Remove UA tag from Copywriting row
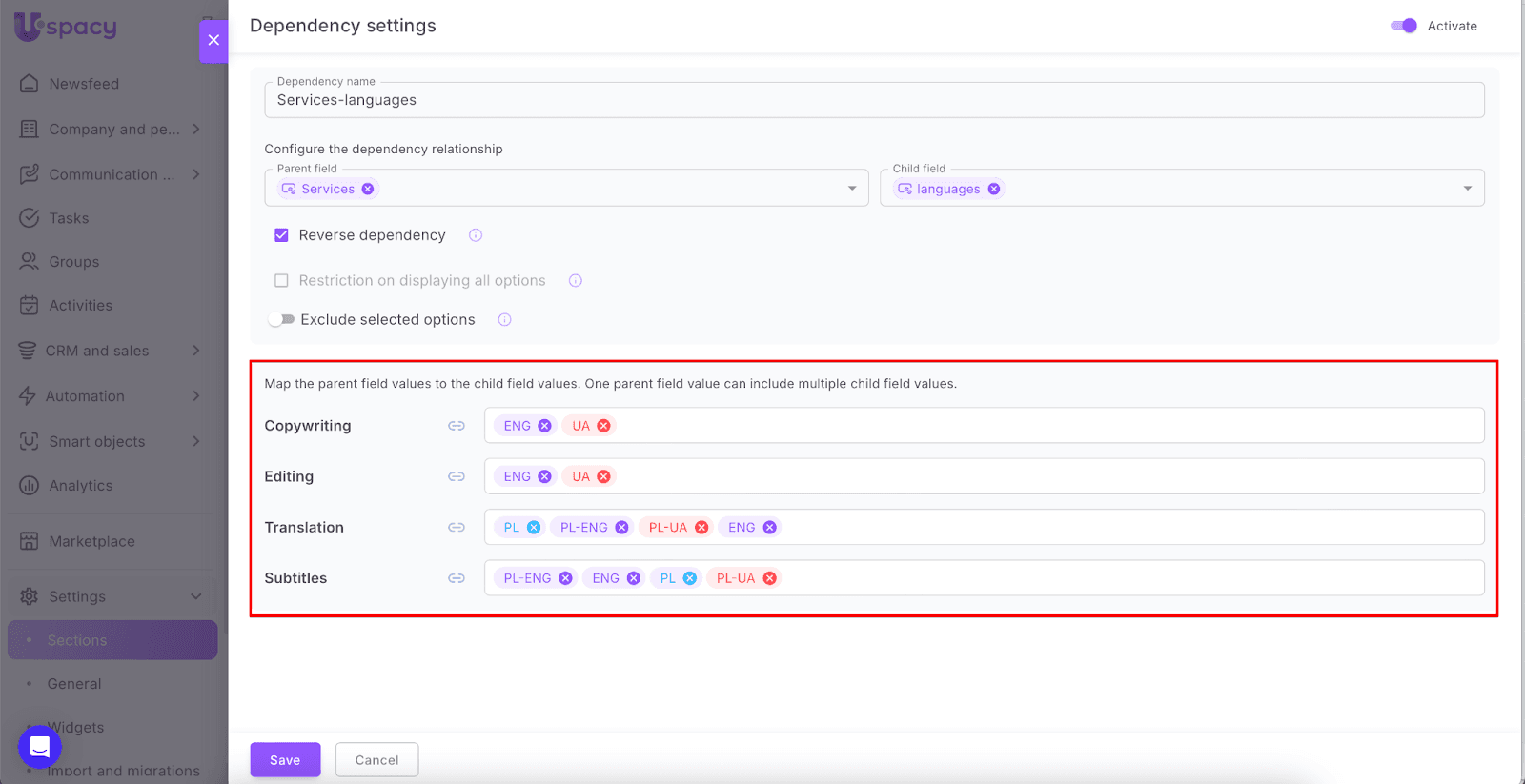This screenshot has height=784, width=1525. [x=603, y=426]
